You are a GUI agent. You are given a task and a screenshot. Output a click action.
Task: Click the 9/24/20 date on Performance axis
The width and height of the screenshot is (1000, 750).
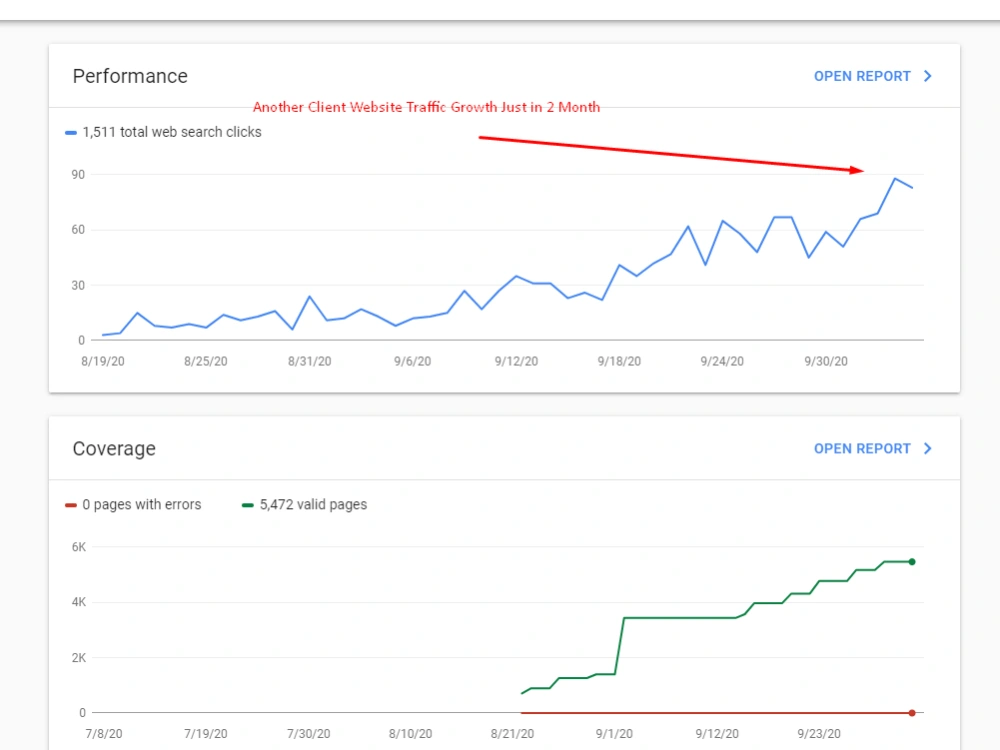click(x=722, y=362)
